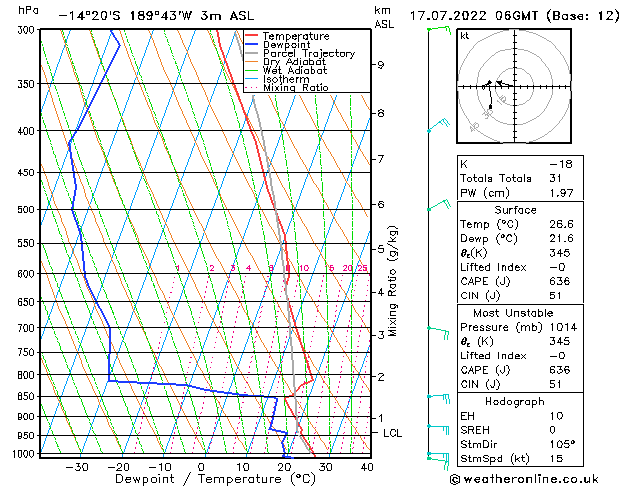Click the surface Dewp value '21.6'
This screenshot has height=486, width=629.
click(561, 239)
